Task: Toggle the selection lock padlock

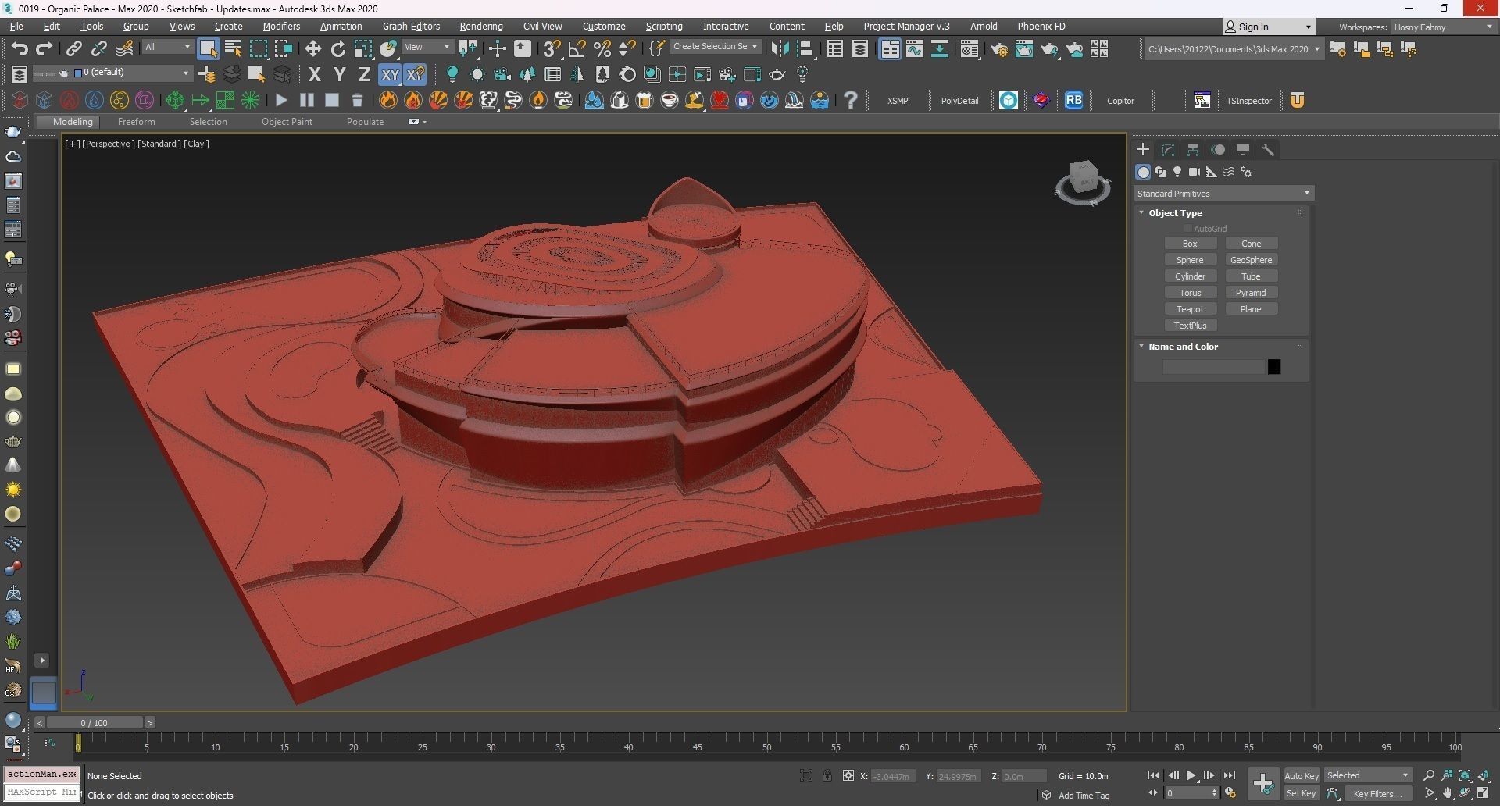Action: click(827, 775)
